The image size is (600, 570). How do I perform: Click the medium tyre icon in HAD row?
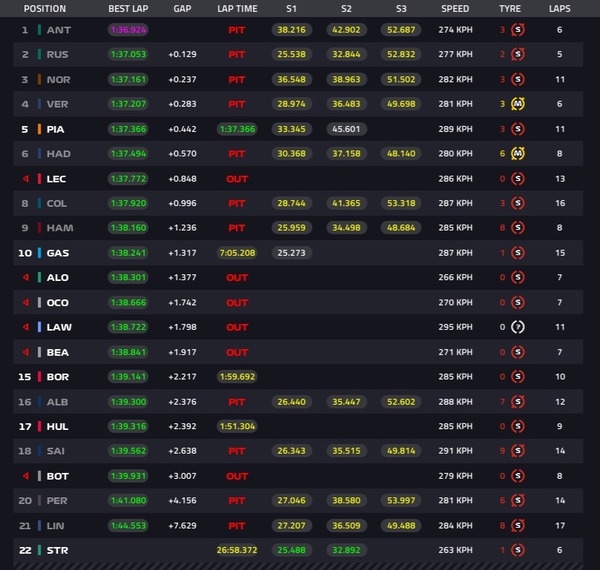point(517,153)
